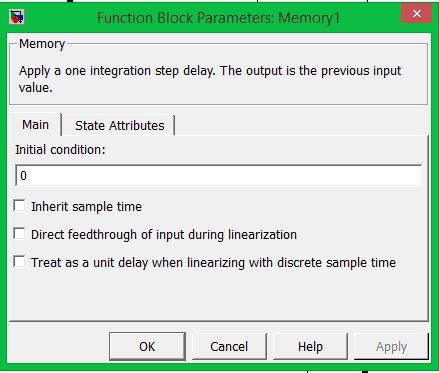The image size is (439, 373).
Task: Open documentation via the Help button
Action: 310,346
